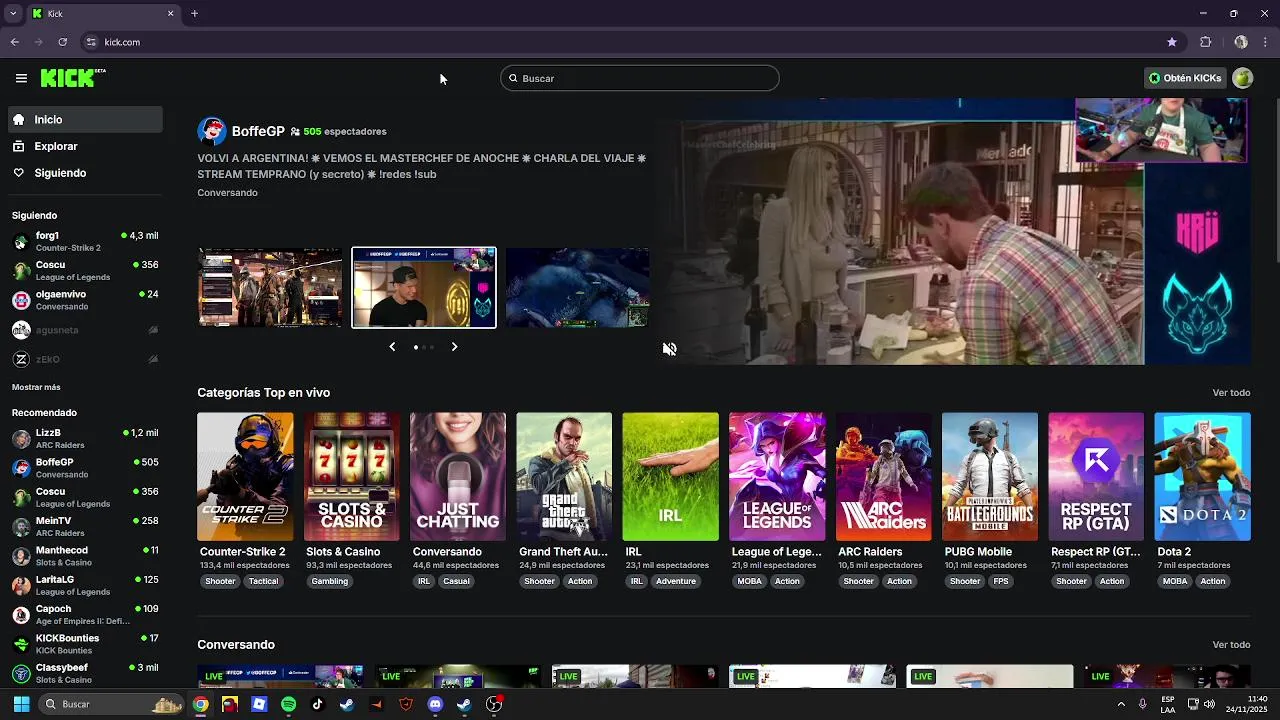Viewport: 1280px width, 720px height.
Task: Open ARC Raiders category card
Action: click(x=884, y=477)
